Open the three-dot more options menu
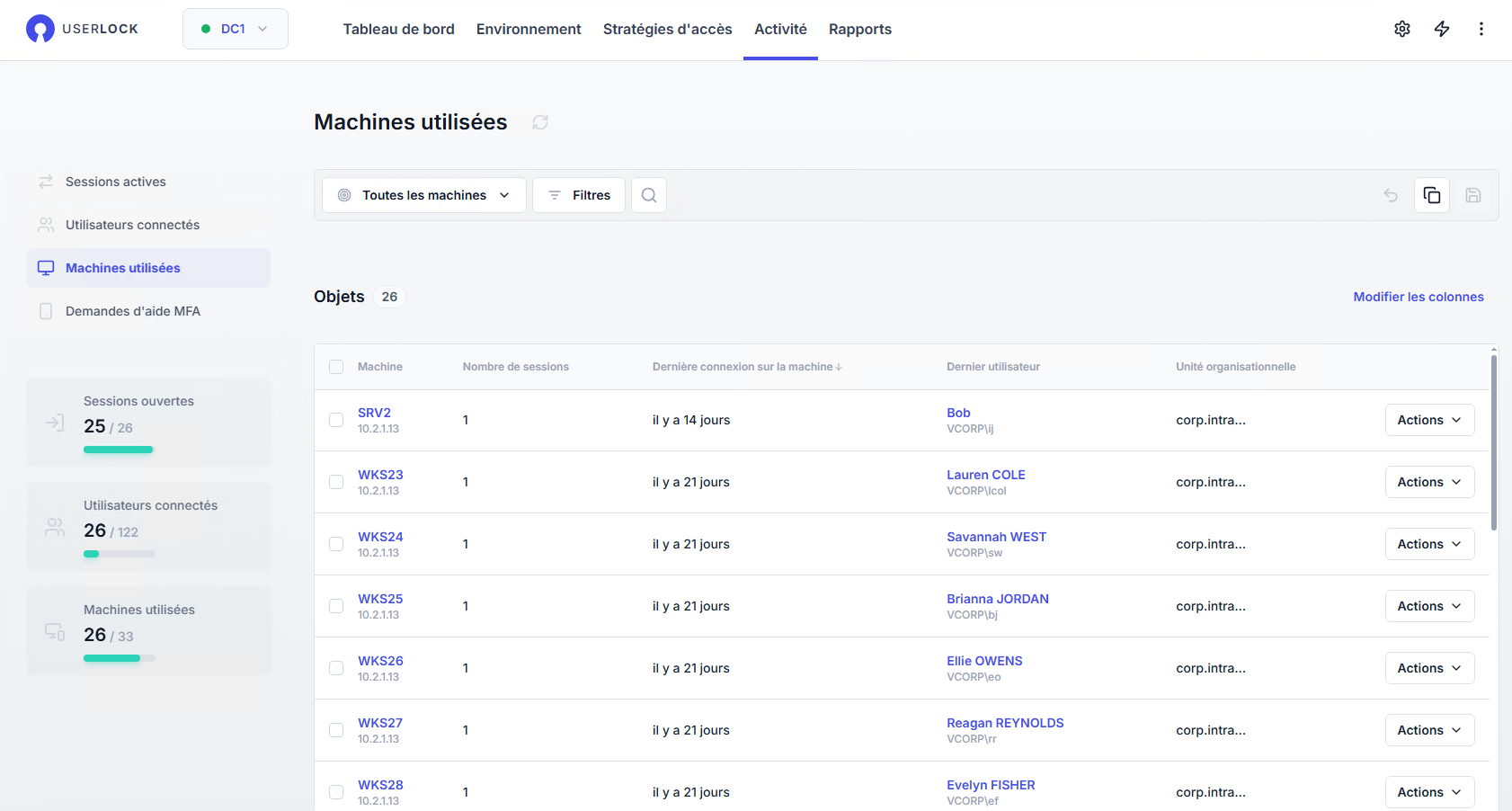Screen dimensions: 1512x811 point(1481,29)
